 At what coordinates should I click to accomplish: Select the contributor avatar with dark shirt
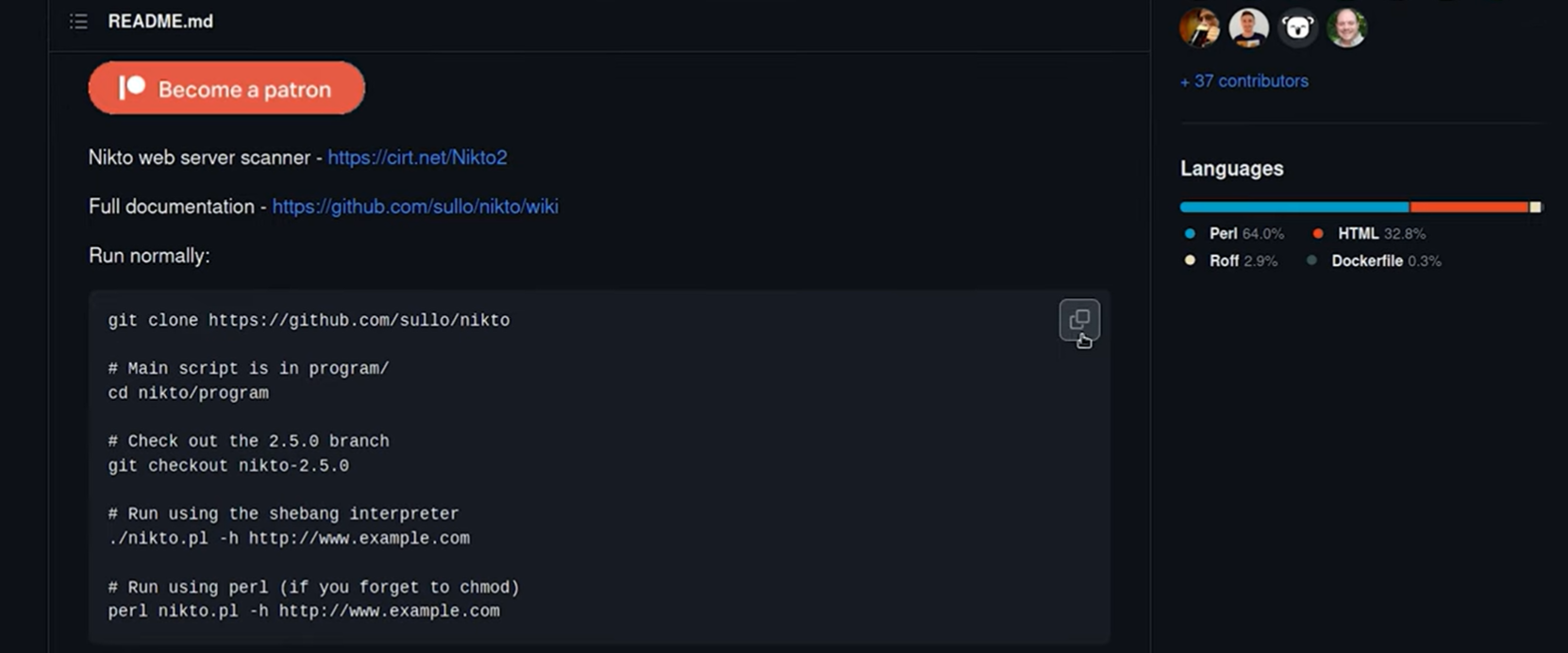click(x=1248, y=27)
